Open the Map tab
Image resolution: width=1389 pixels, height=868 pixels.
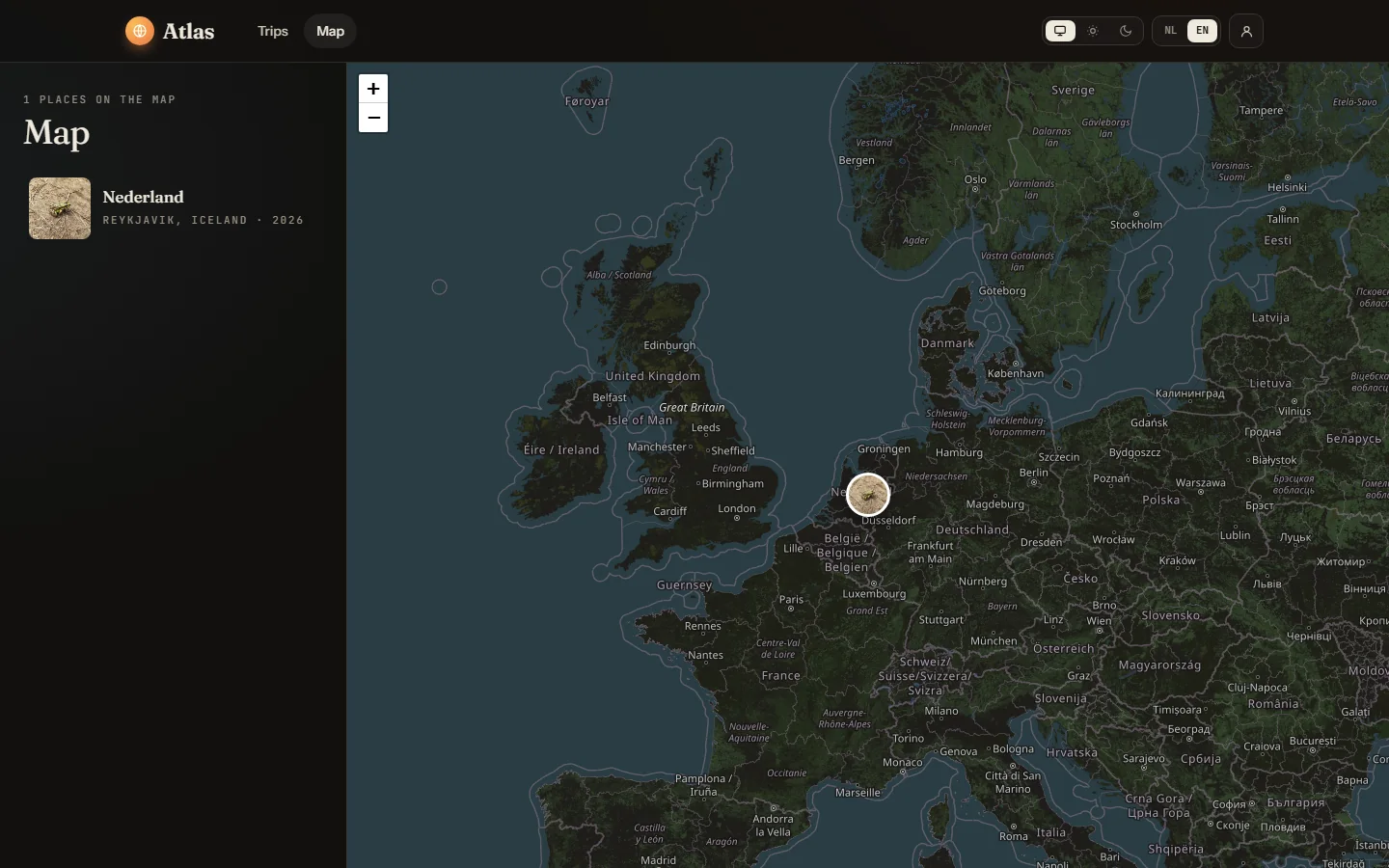330,31
